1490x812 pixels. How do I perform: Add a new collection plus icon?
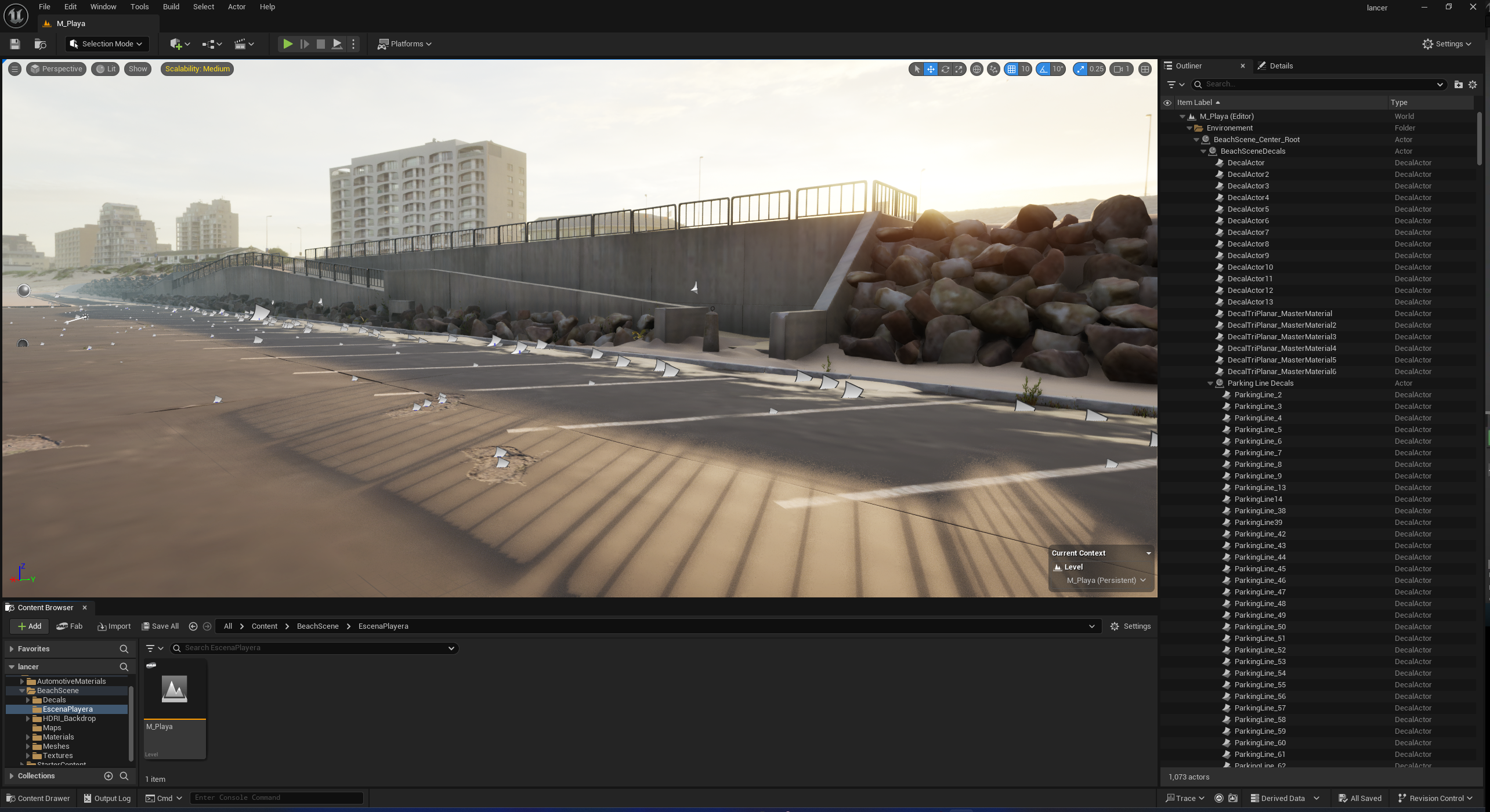click(x=108, y=777)
